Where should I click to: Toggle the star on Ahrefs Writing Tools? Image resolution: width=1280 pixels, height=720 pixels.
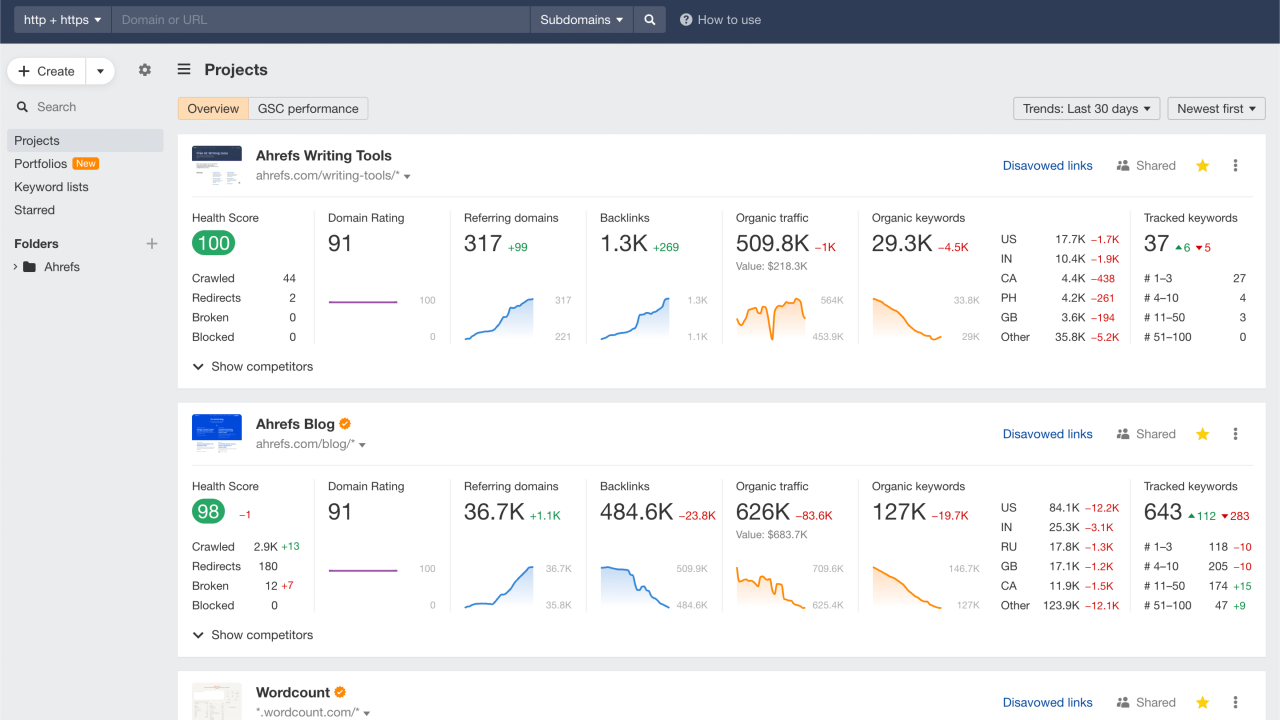pos(1202,165)
